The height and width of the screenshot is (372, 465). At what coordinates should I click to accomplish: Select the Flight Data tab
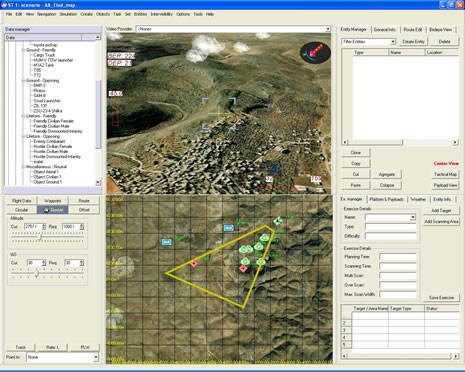[x=21, y=201]
